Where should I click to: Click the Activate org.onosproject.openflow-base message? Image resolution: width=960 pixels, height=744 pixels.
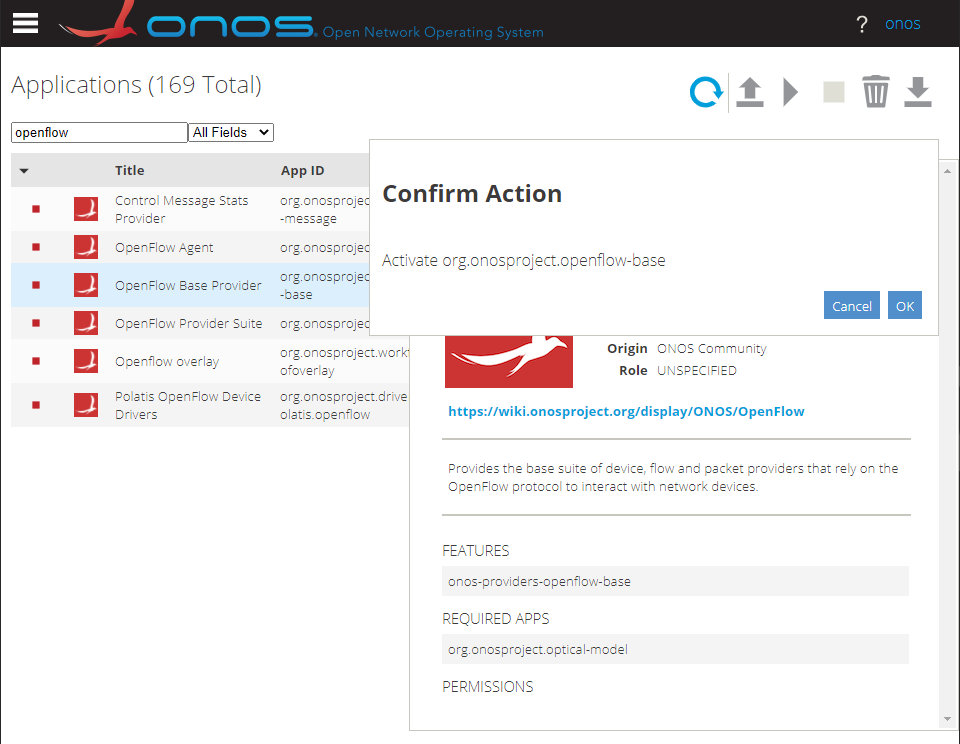pos(523,260)
